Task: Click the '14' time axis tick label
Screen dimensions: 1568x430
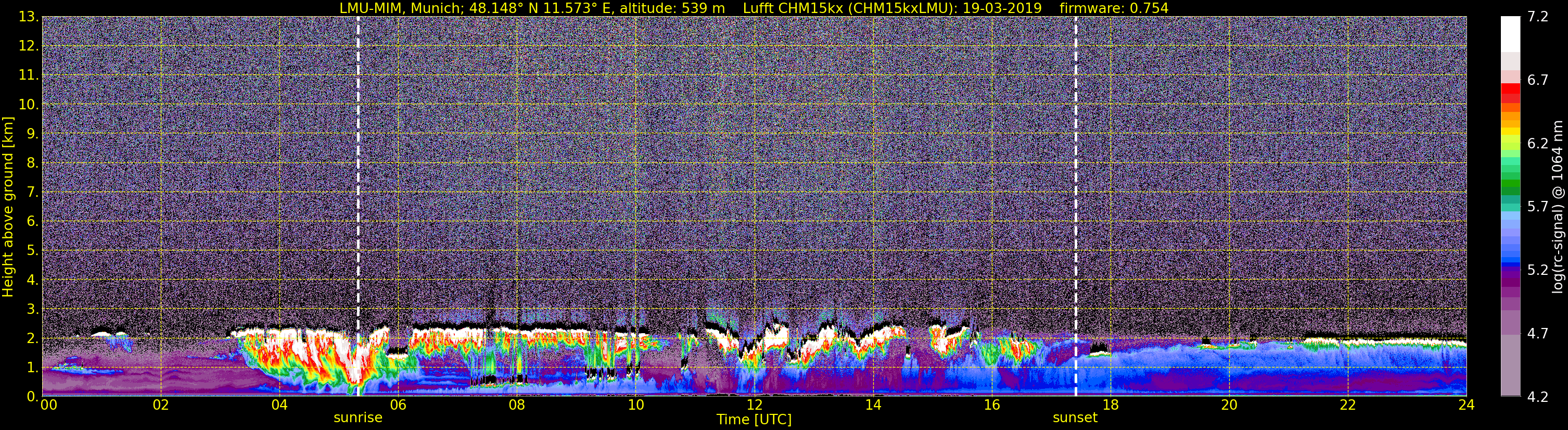Action: coord(873,405)
